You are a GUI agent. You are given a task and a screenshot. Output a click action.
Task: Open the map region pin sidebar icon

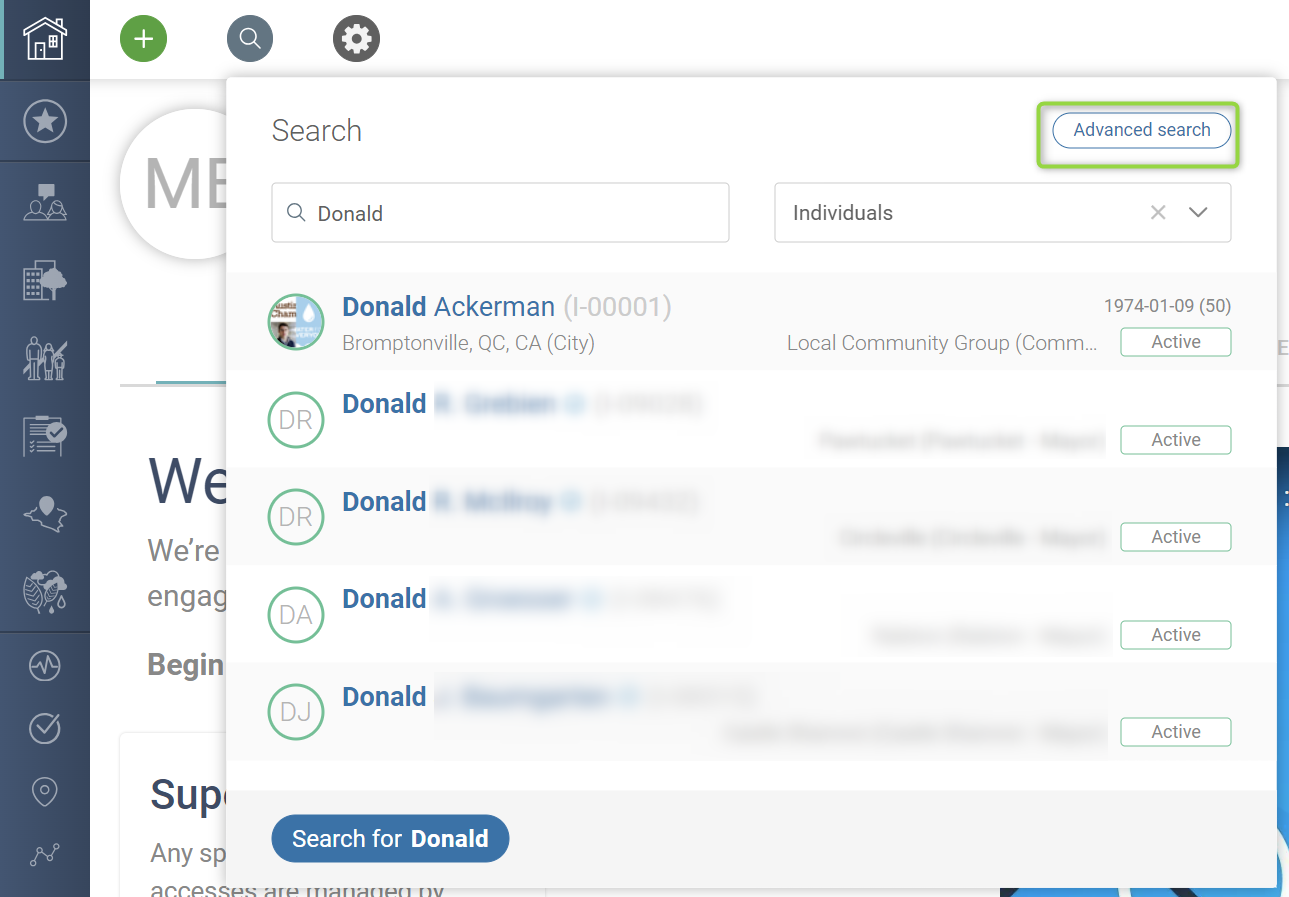click(45, 514)
